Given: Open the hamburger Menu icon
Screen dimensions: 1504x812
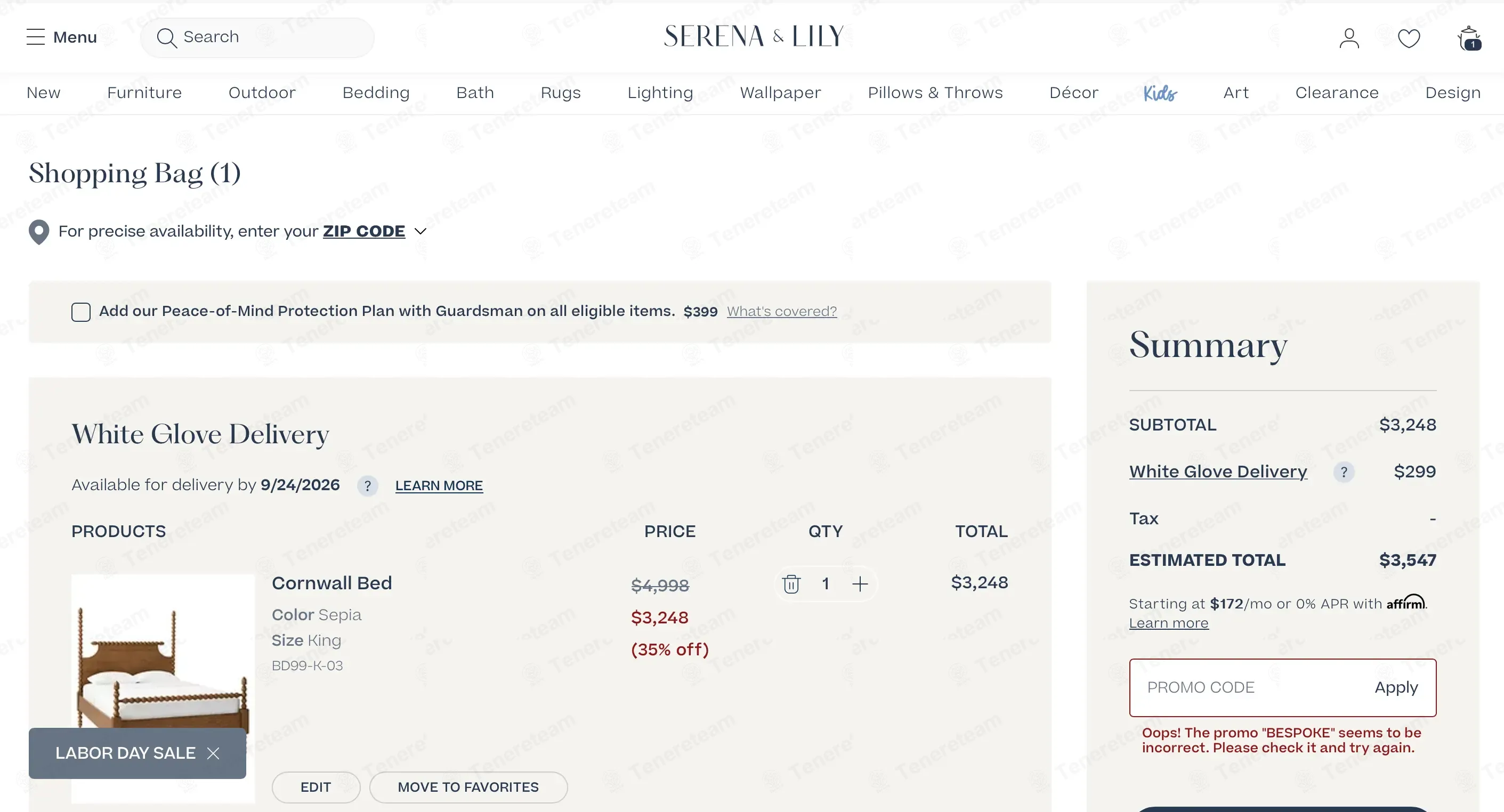Looking at the screenshot, I should [x=35, y=37].
